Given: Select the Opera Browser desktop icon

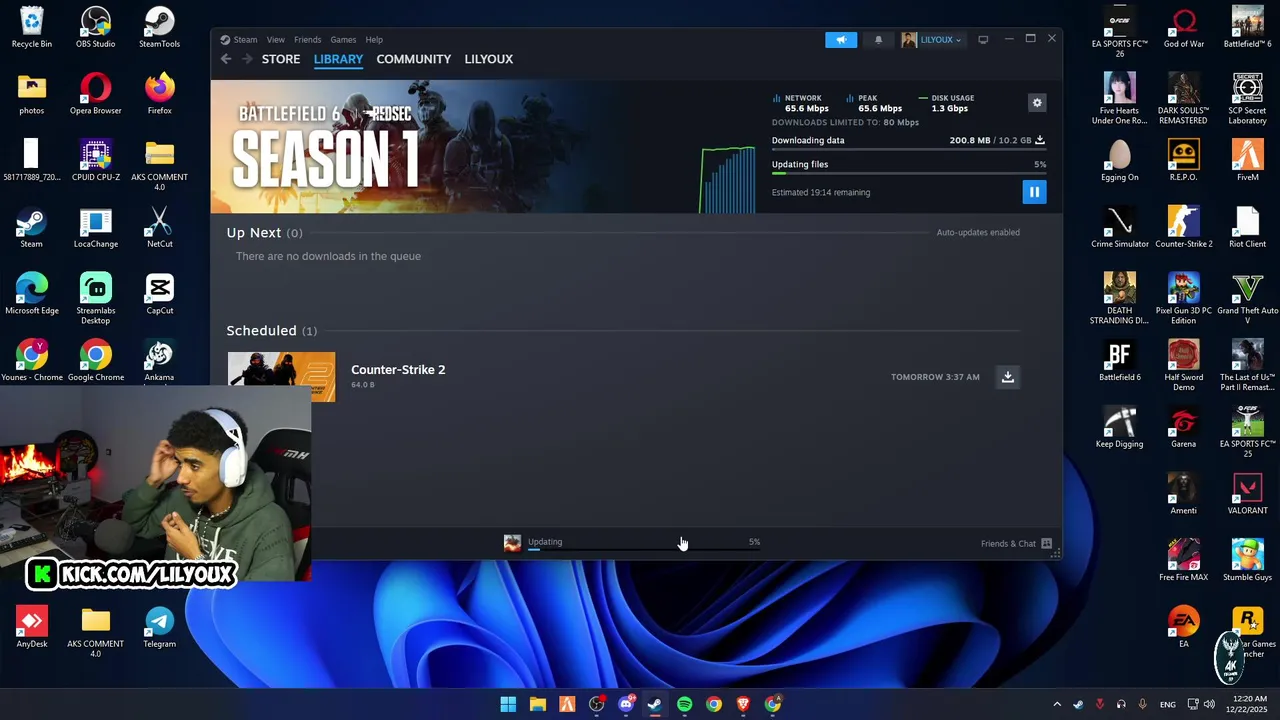Looking at the screenshot, I should tap(96, 94).
